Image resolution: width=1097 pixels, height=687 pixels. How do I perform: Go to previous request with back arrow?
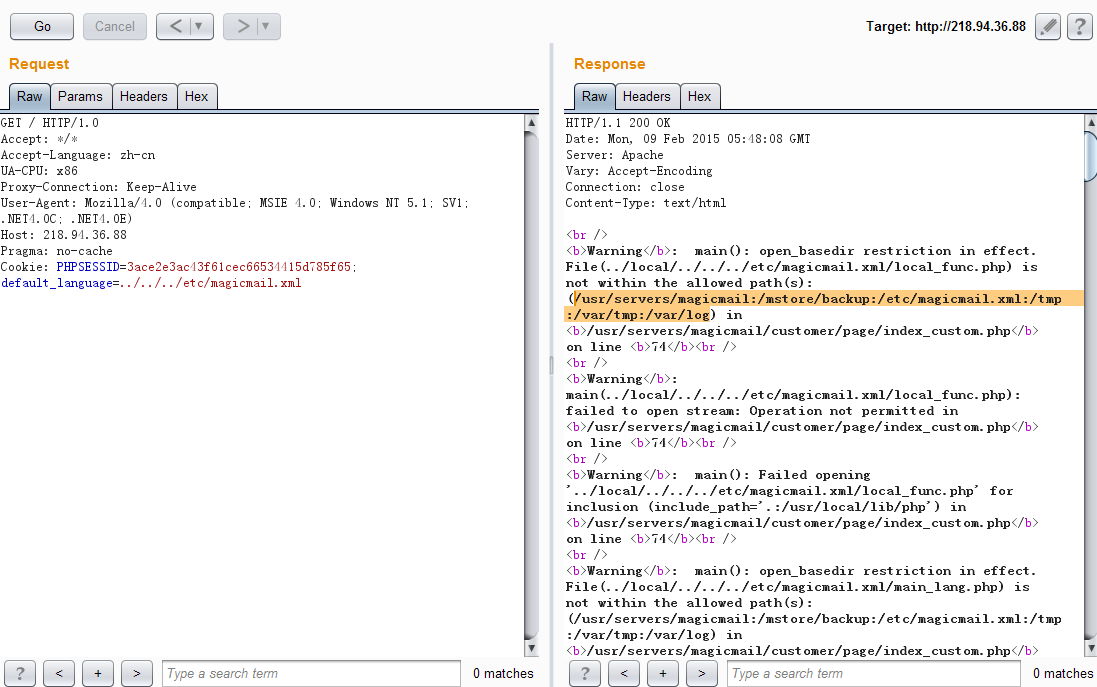(x=175, y=27)
